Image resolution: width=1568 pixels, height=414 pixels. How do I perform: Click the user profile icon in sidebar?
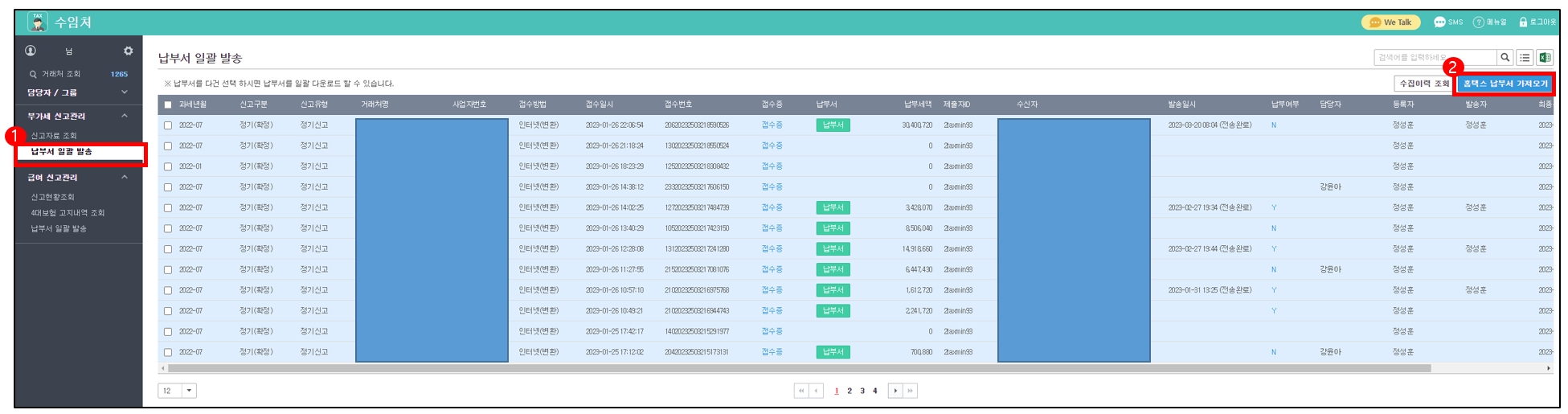(x=31, y=51)
